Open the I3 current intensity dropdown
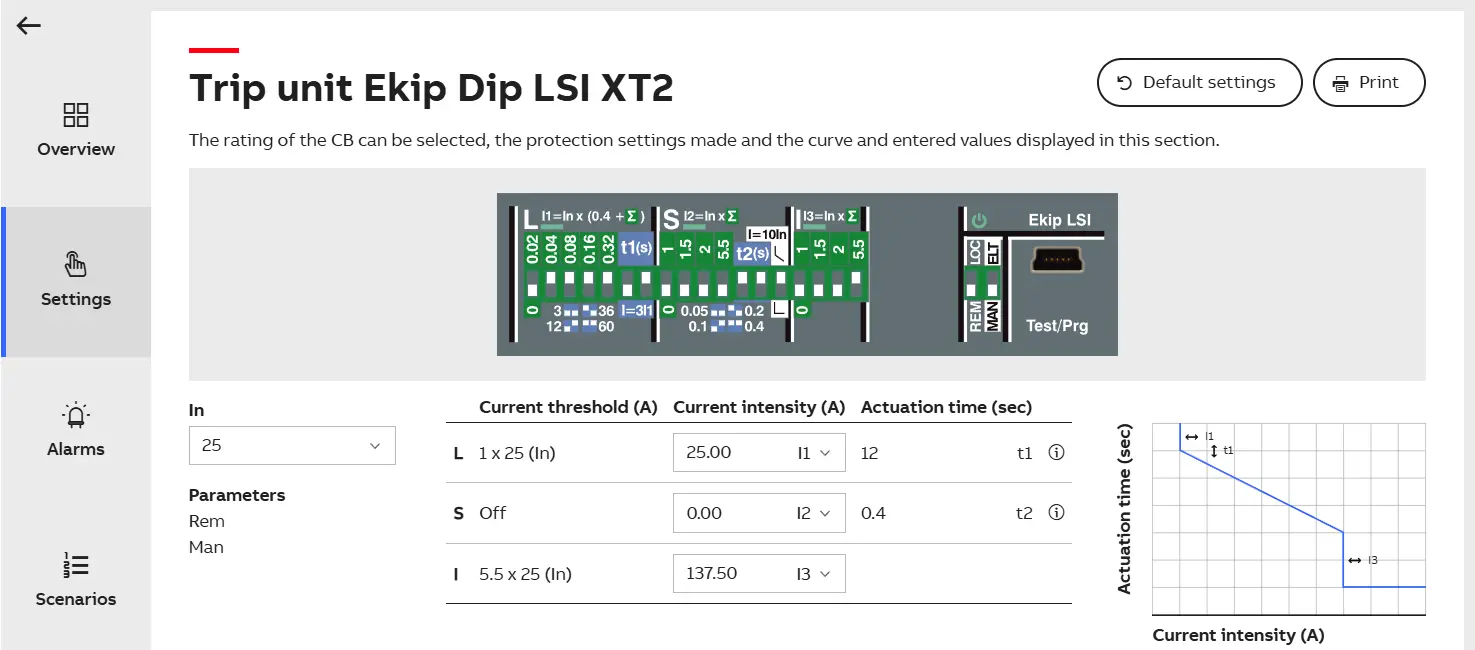 (x=759, y=573)
